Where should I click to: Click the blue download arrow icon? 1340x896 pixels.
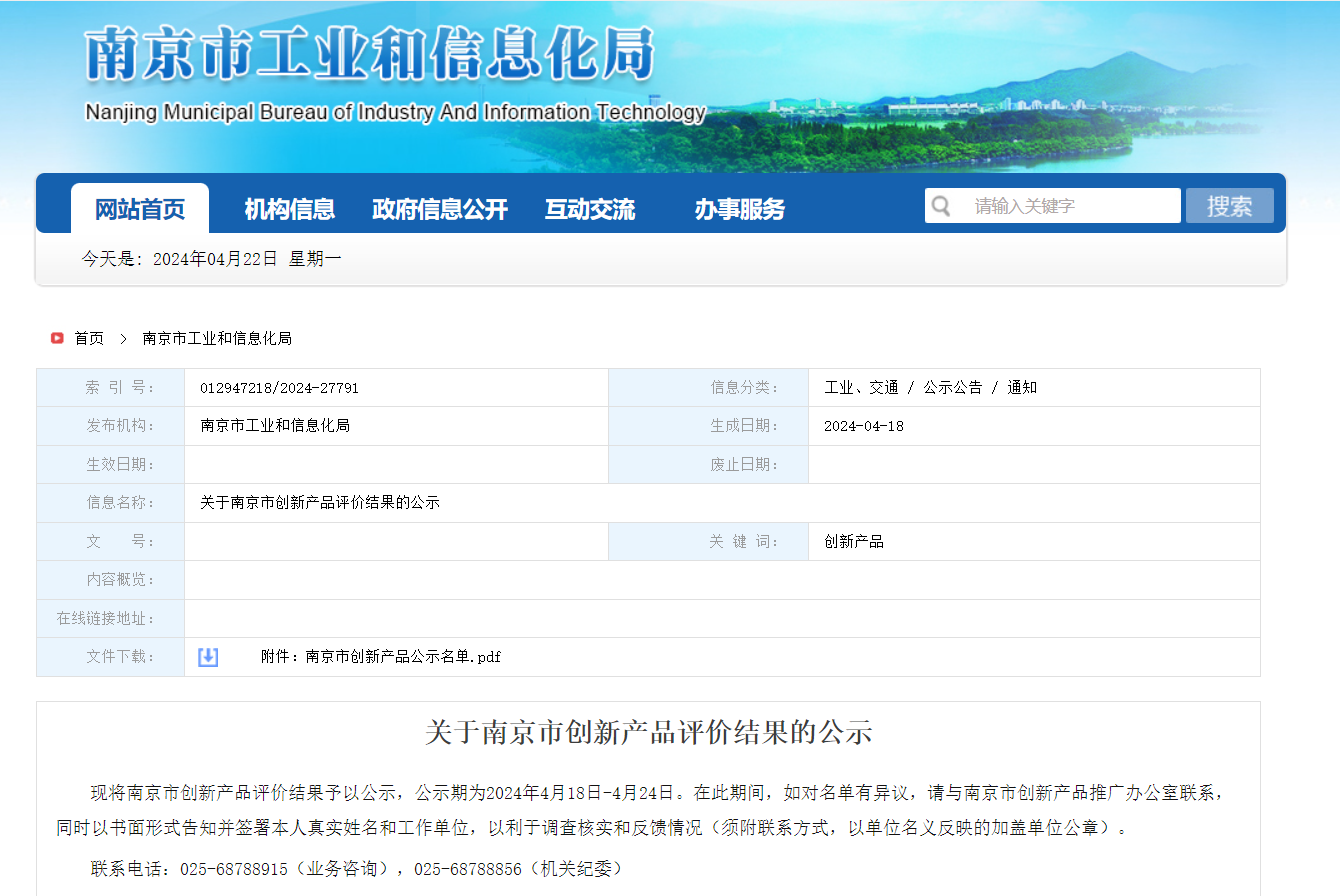click(x=208, y=657)
